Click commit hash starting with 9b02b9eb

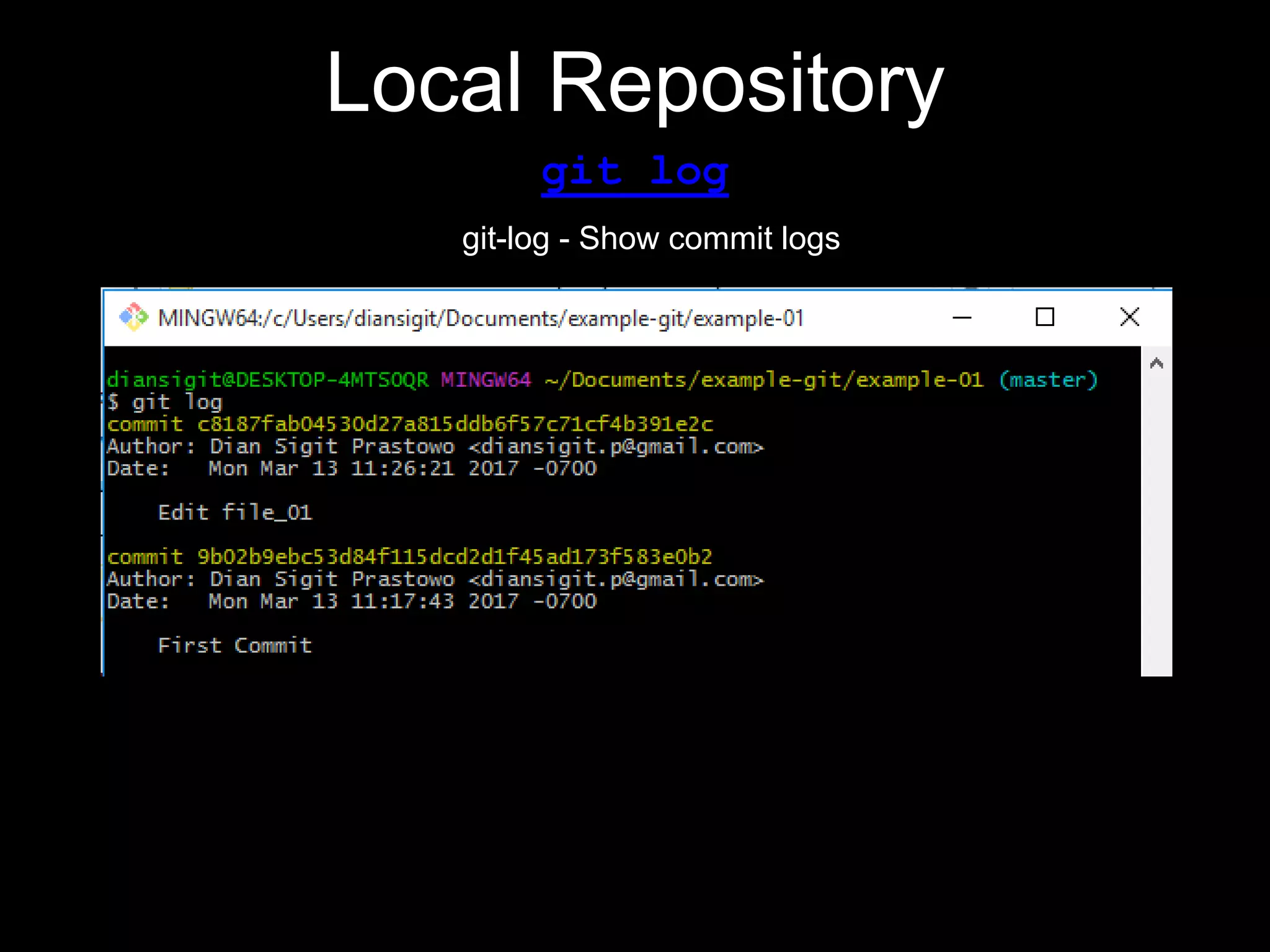coord(454,557)
